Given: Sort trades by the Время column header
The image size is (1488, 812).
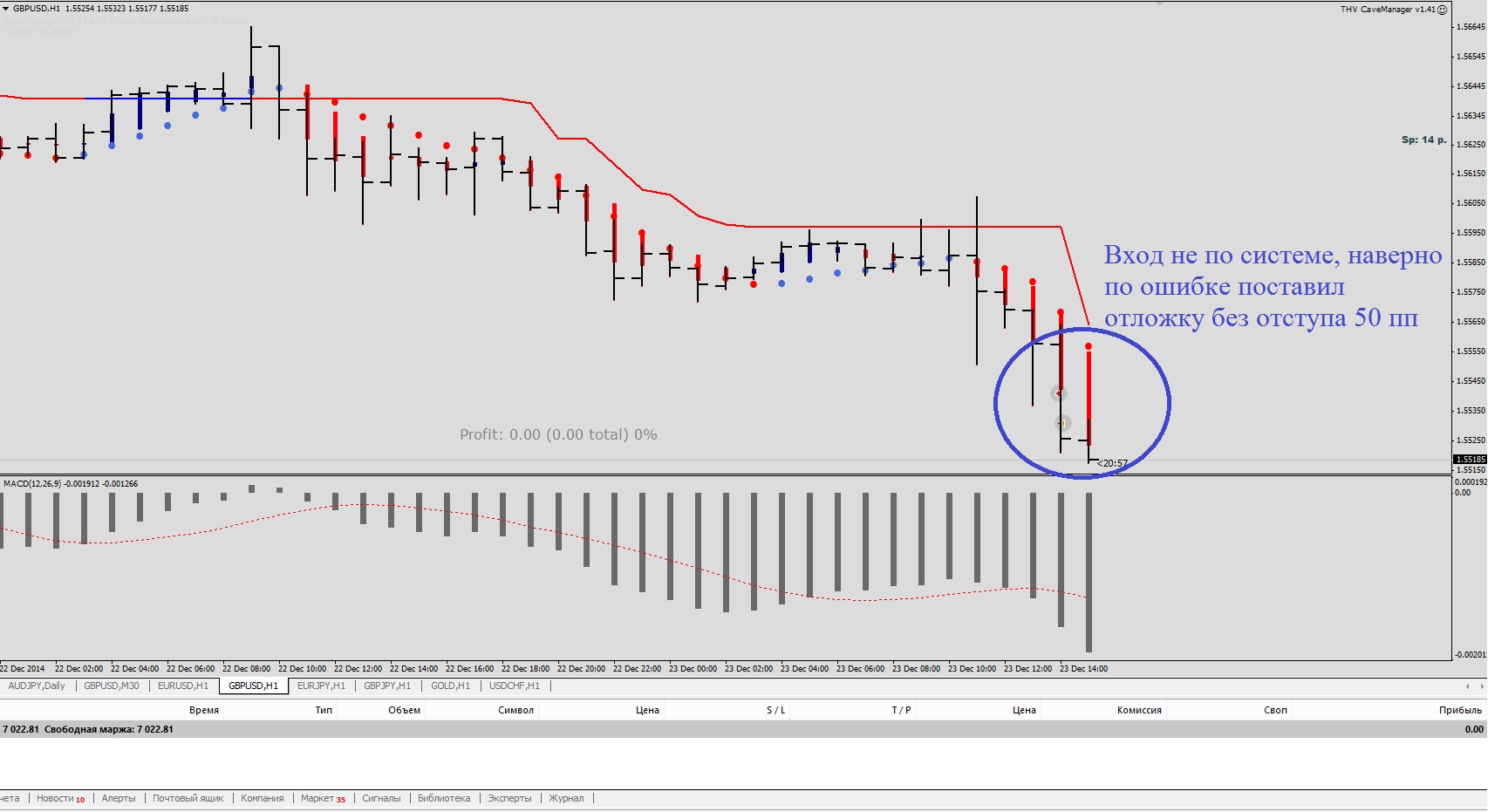Looking at the screenshot, I should pos(204,710).
